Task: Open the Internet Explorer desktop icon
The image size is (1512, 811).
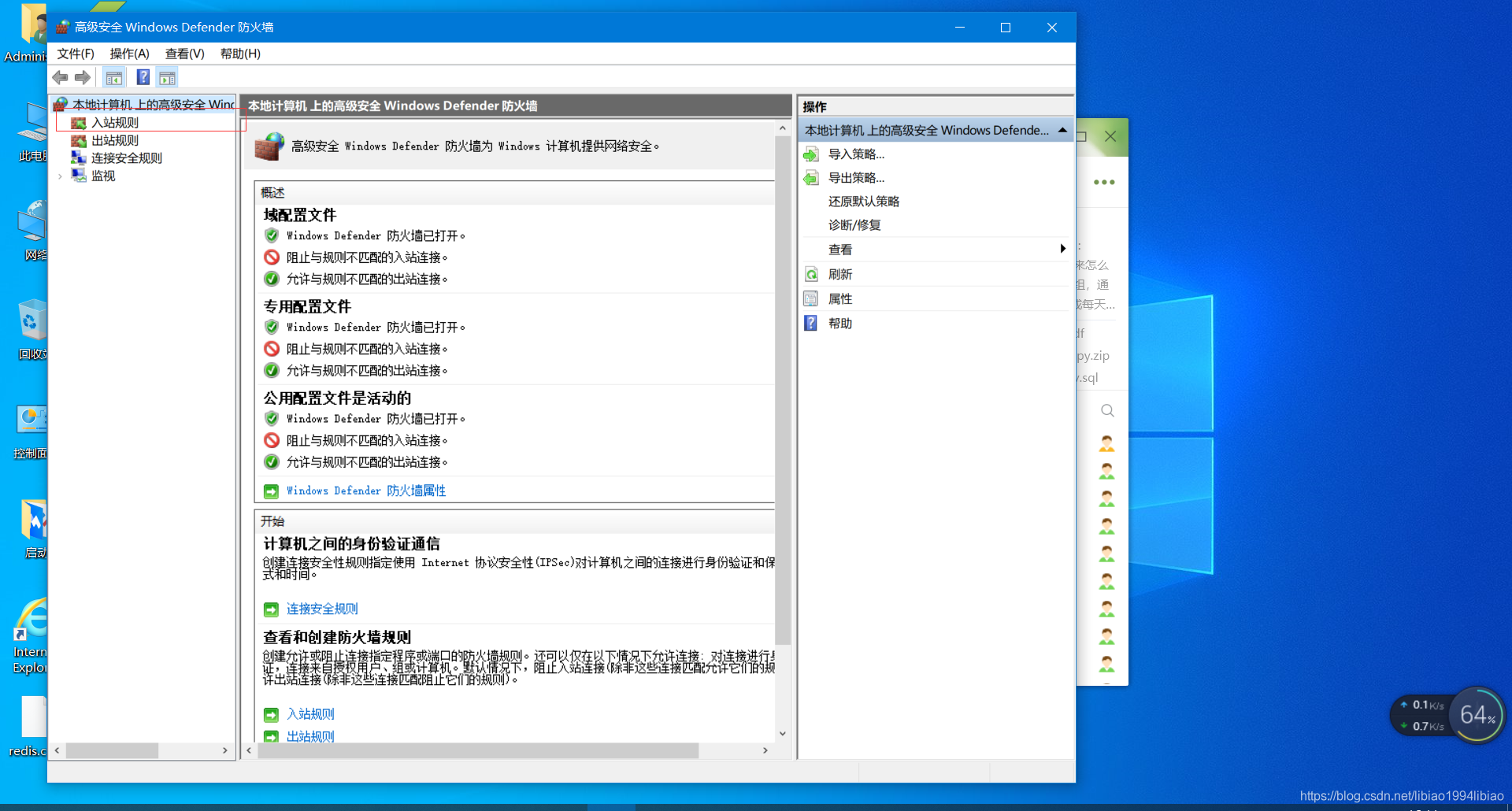Action: 30,635
